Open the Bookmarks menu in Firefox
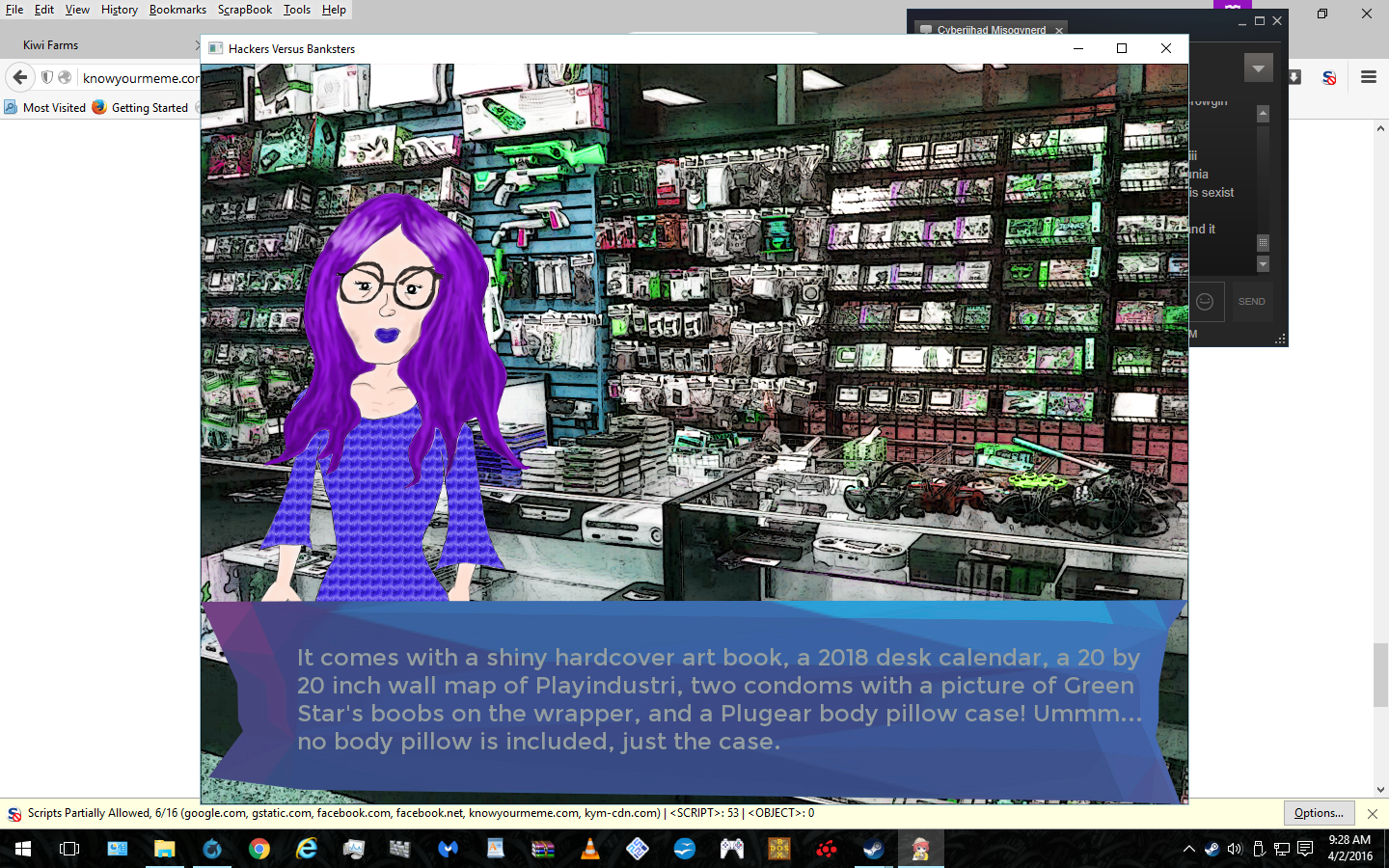1389x868 pixels. pyautogui.click(x=177, y=10)
